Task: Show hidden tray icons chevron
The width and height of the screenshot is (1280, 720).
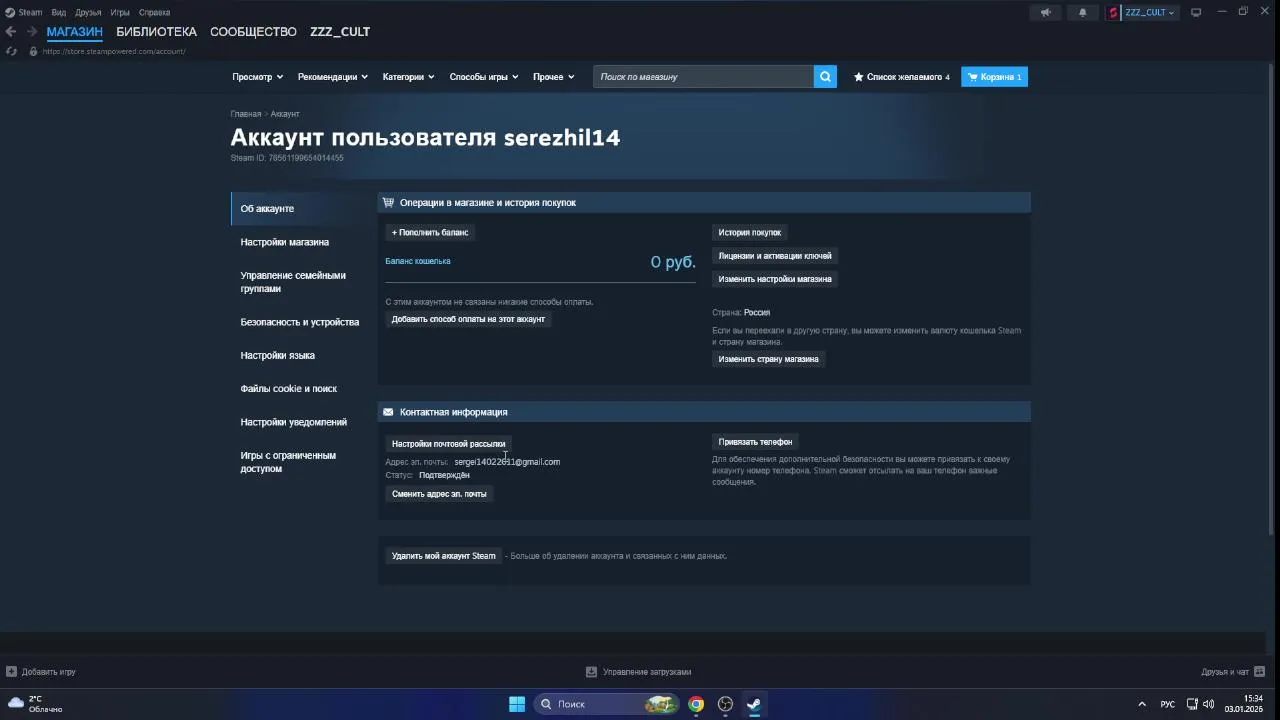Action: point(1142,704)
